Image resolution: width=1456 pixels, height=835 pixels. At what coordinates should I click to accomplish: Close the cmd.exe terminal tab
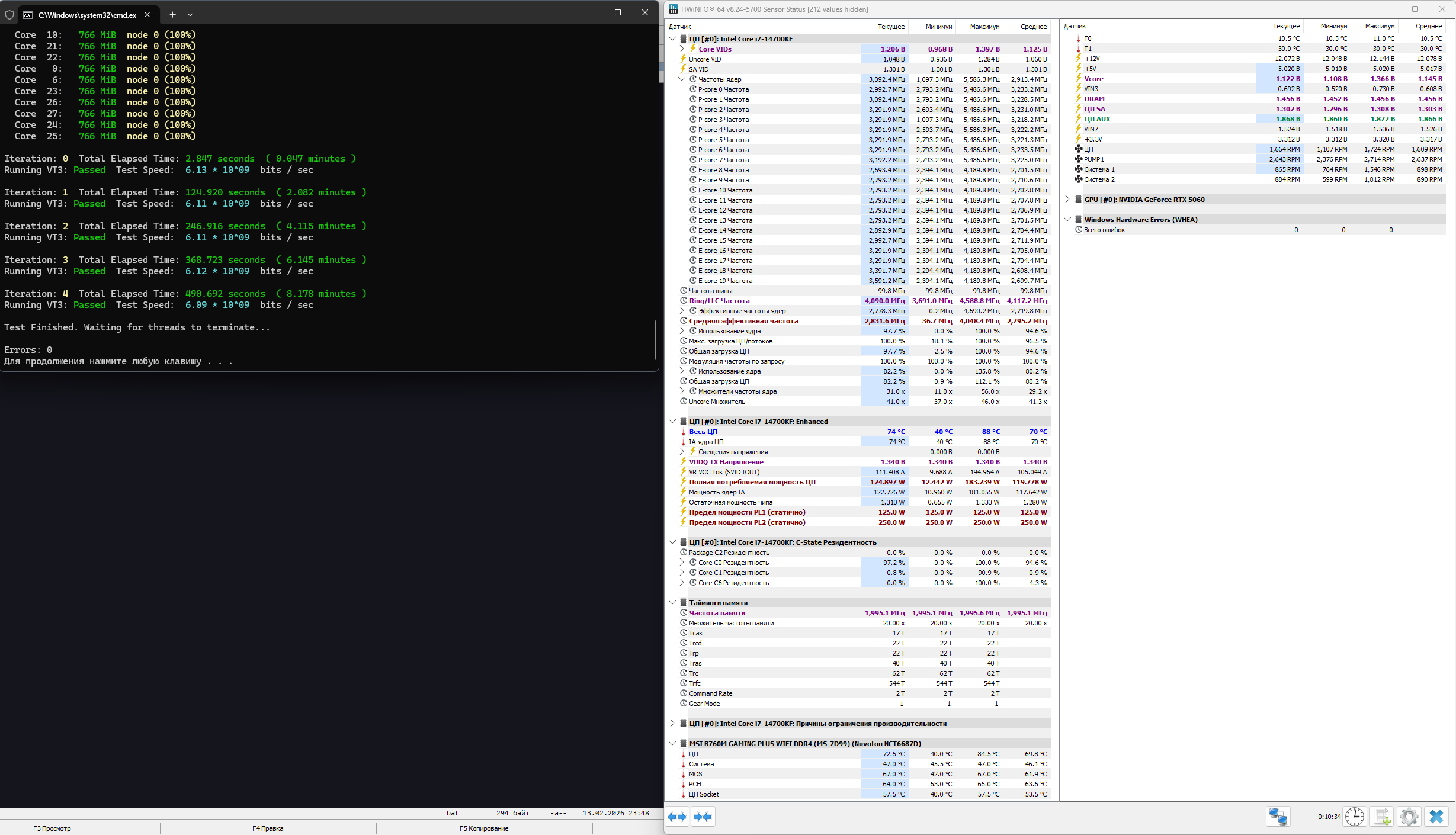[x=147, y=15]
